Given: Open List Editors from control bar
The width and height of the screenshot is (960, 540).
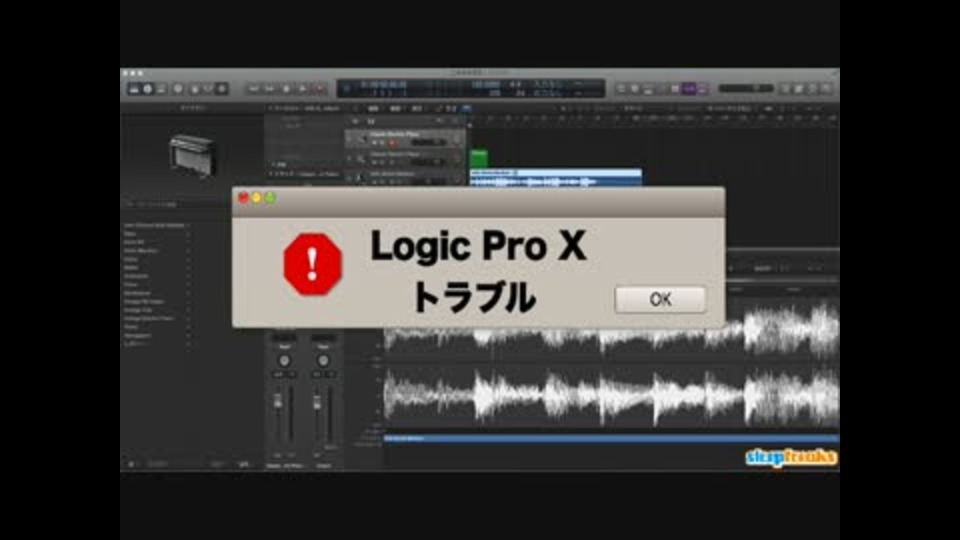Looking at the screenshot, I should tap(786, 89).
